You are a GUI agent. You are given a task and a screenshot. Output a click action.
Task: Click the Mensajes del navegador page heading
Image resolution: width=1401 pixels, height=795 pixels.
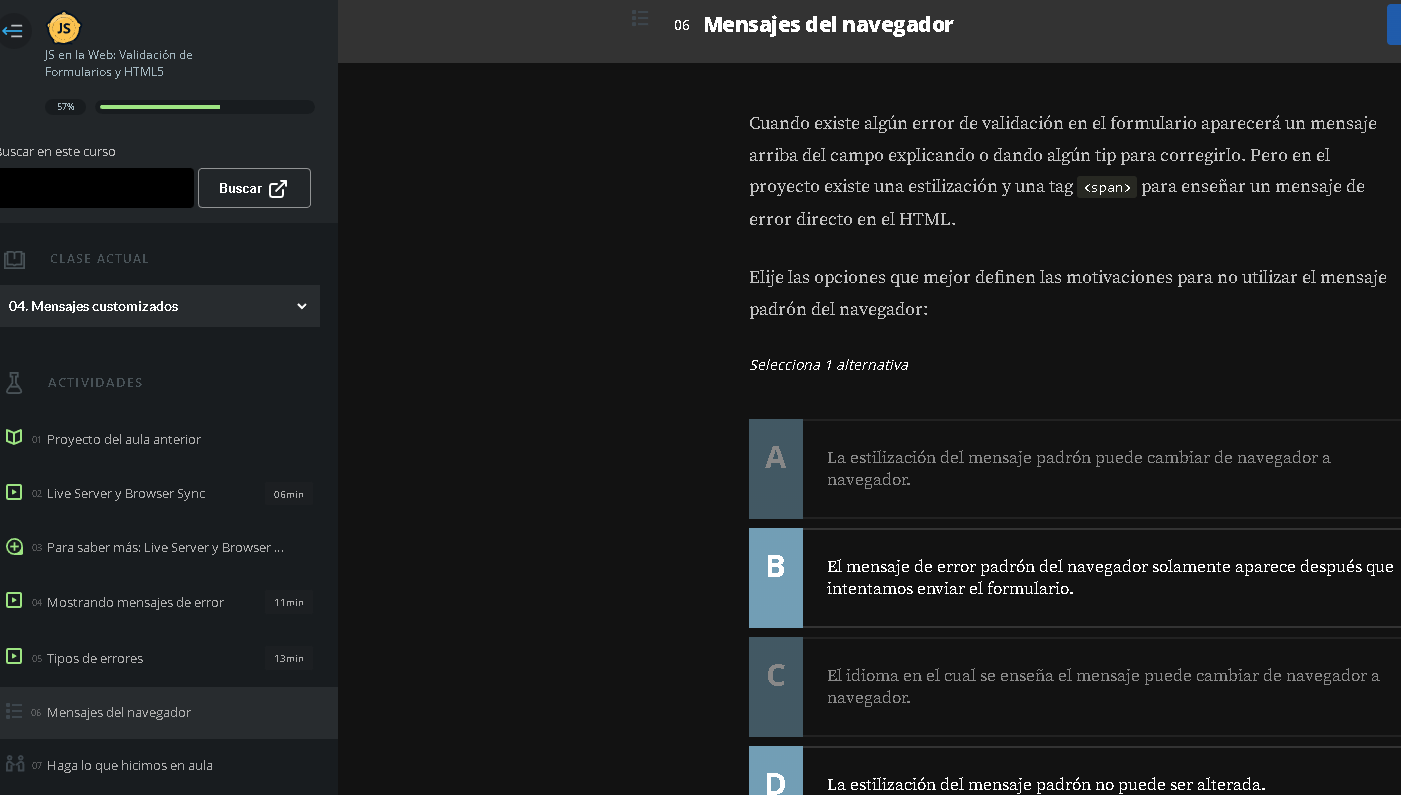(828, 24)
